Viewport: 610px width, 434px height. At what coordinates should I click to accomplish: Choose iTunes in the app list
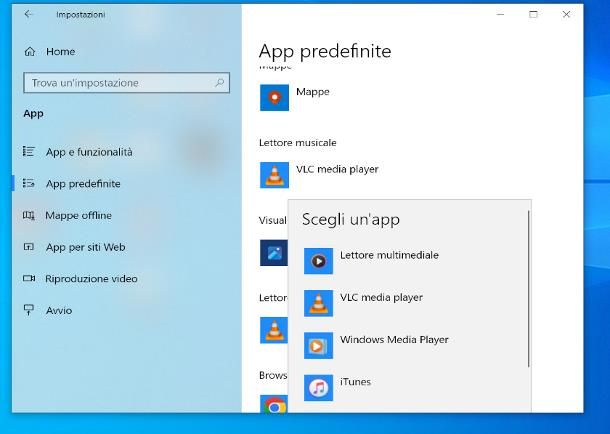click(355, 382)
